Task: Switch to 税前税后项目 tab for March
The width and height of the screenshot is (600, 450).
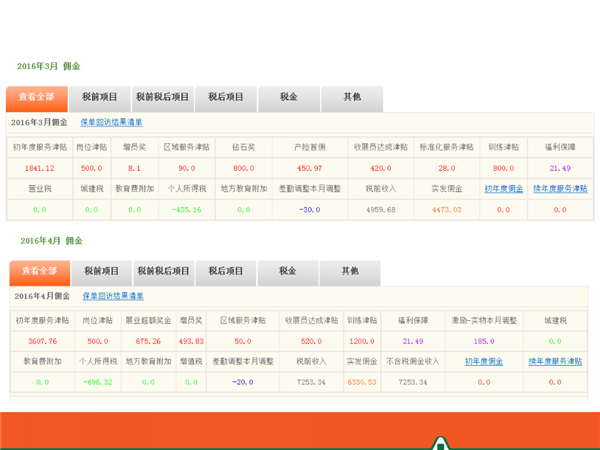Action: [162, 97]
